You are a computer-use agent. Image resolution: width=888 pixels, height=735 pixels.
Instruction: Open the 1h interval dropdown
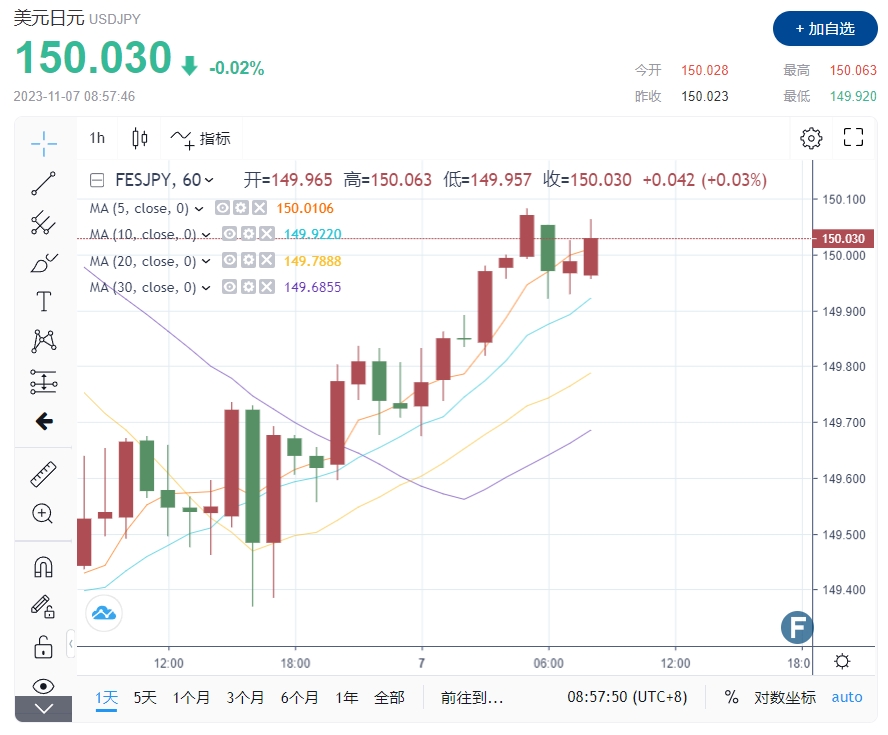pos(97,138)
